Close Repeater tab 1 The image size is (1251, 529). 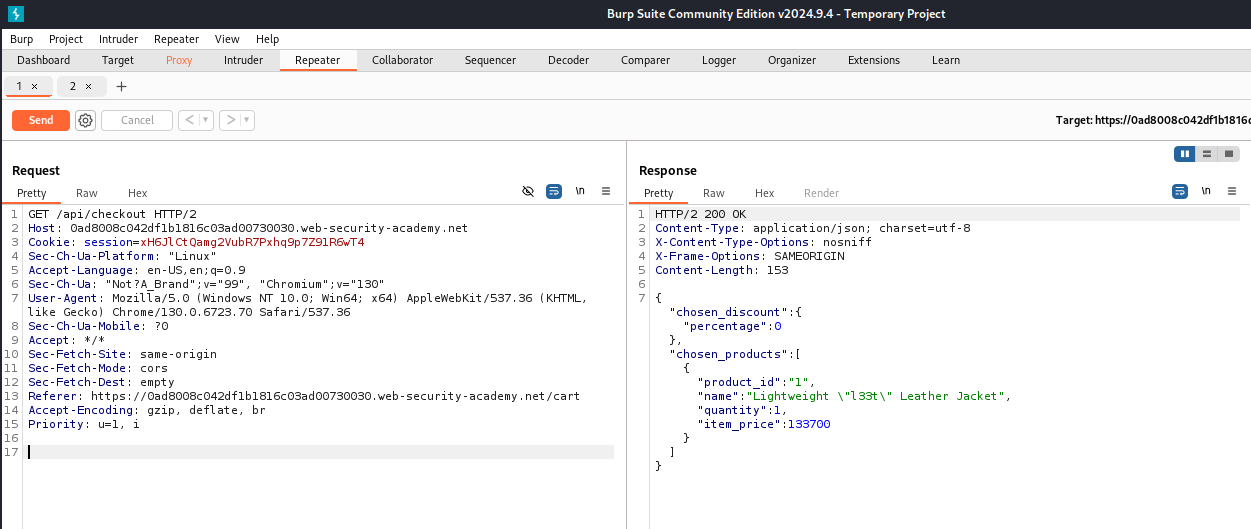point(34,87)
